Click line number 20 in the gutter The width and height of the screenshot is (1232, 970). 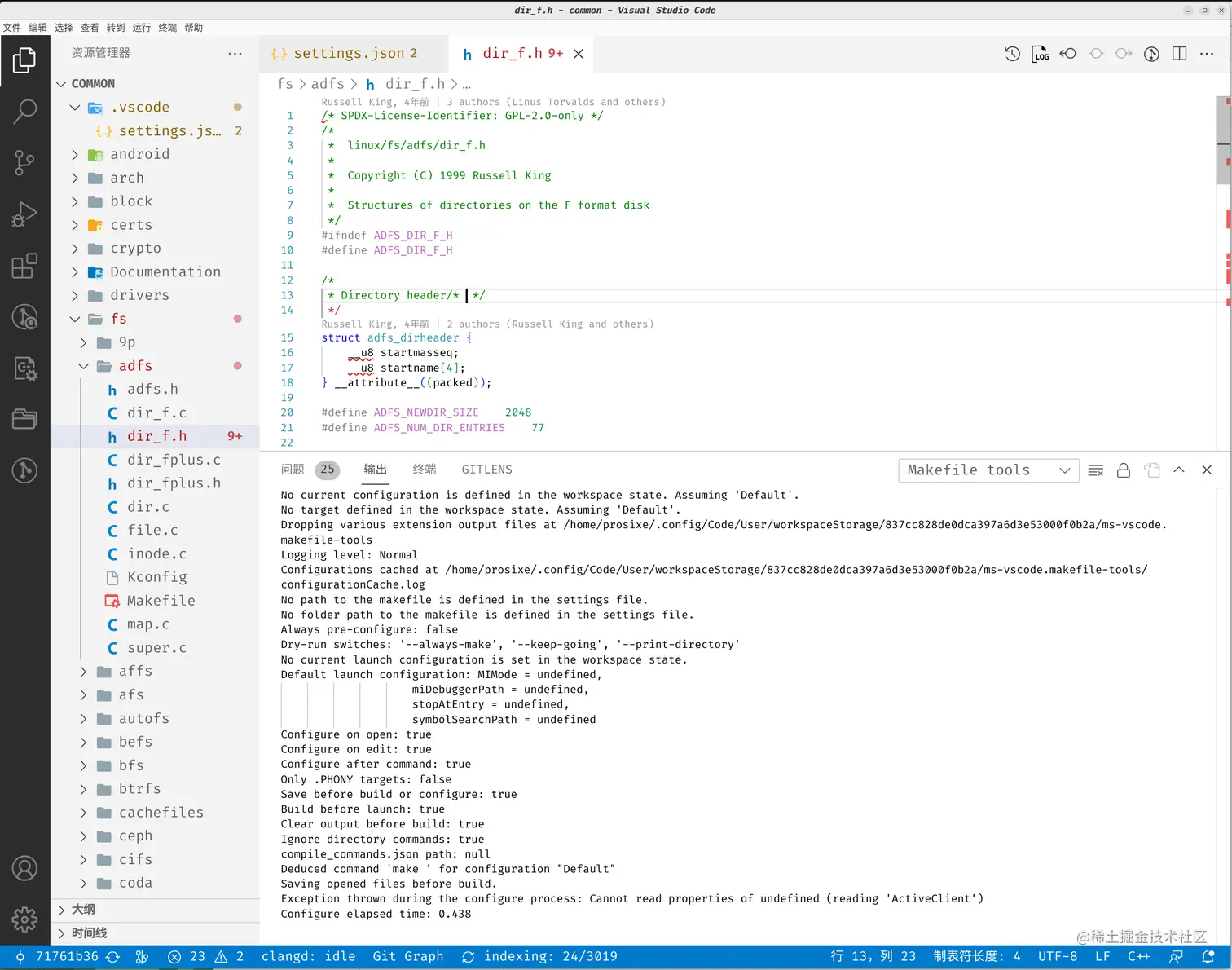pyautogui.click(x=287, y=413)
